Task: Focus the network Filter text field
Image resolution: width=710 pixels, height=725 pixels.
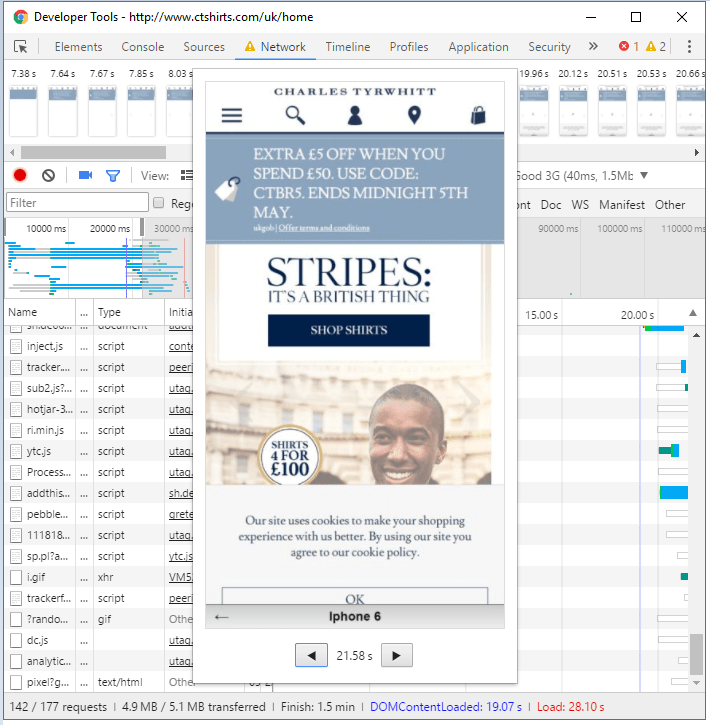Action: point(76,203)
